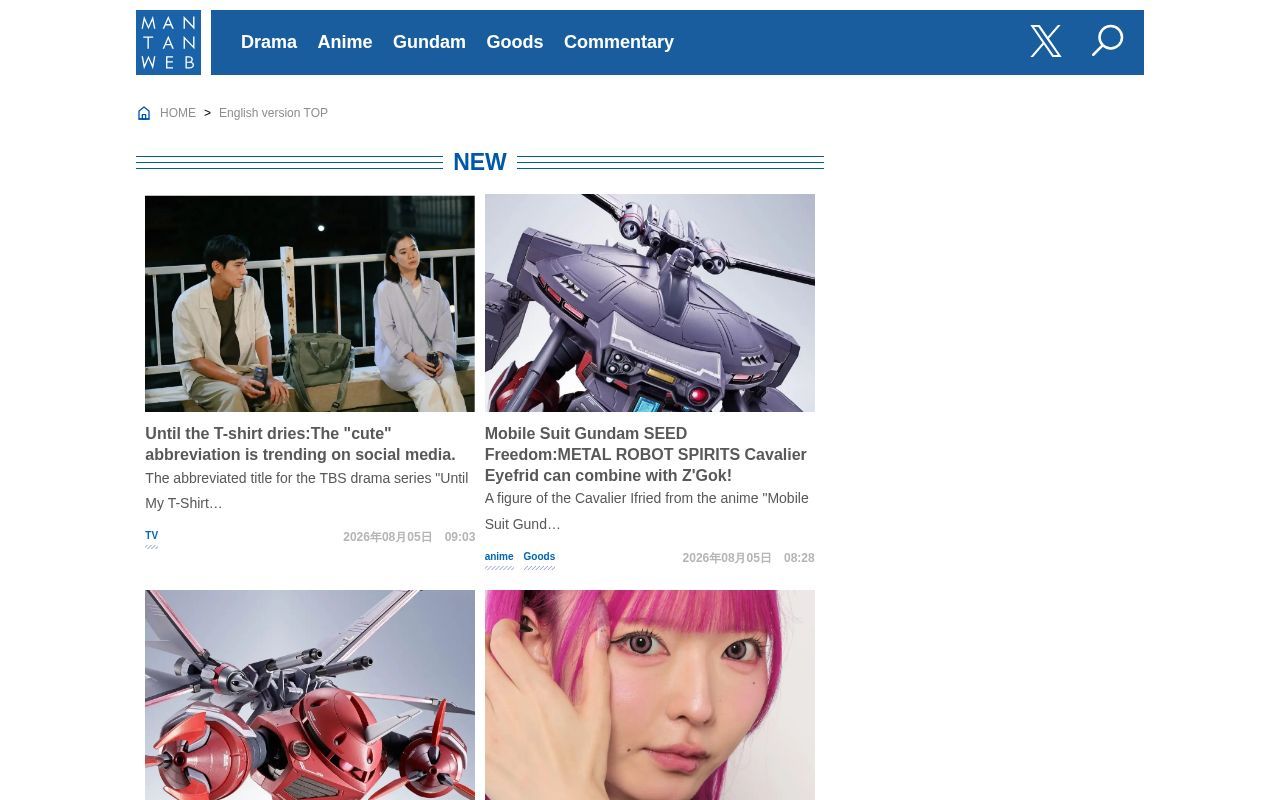Open the search magnifier icon
This screenshot has width=1280, height=800.
[1107, 41]
